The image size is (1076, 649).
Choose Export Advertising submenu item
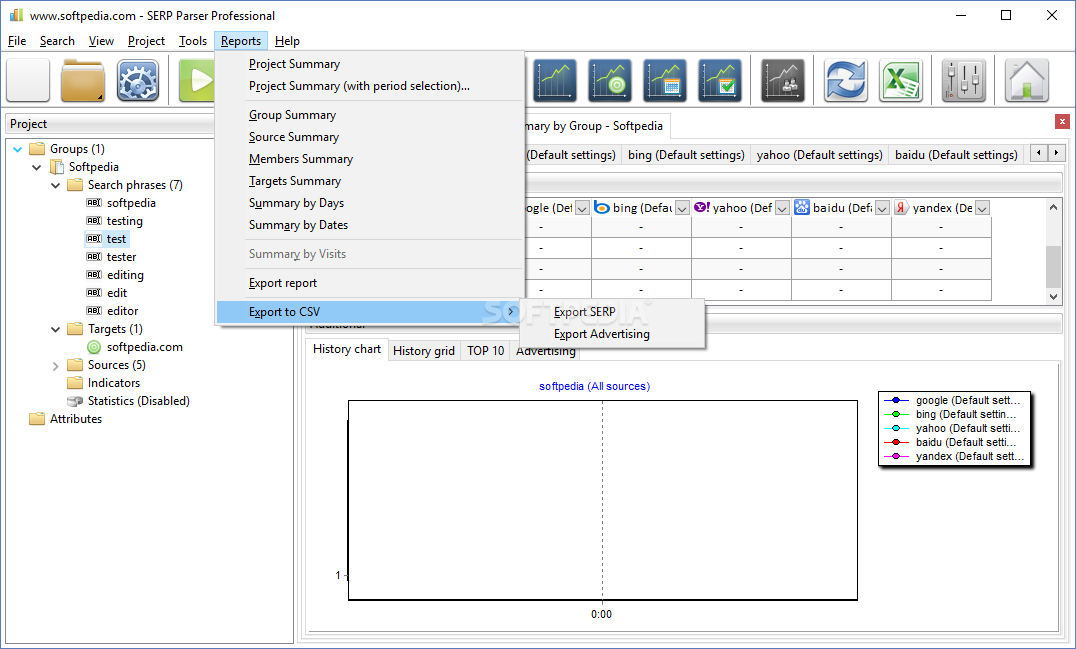tap(602, 334)
